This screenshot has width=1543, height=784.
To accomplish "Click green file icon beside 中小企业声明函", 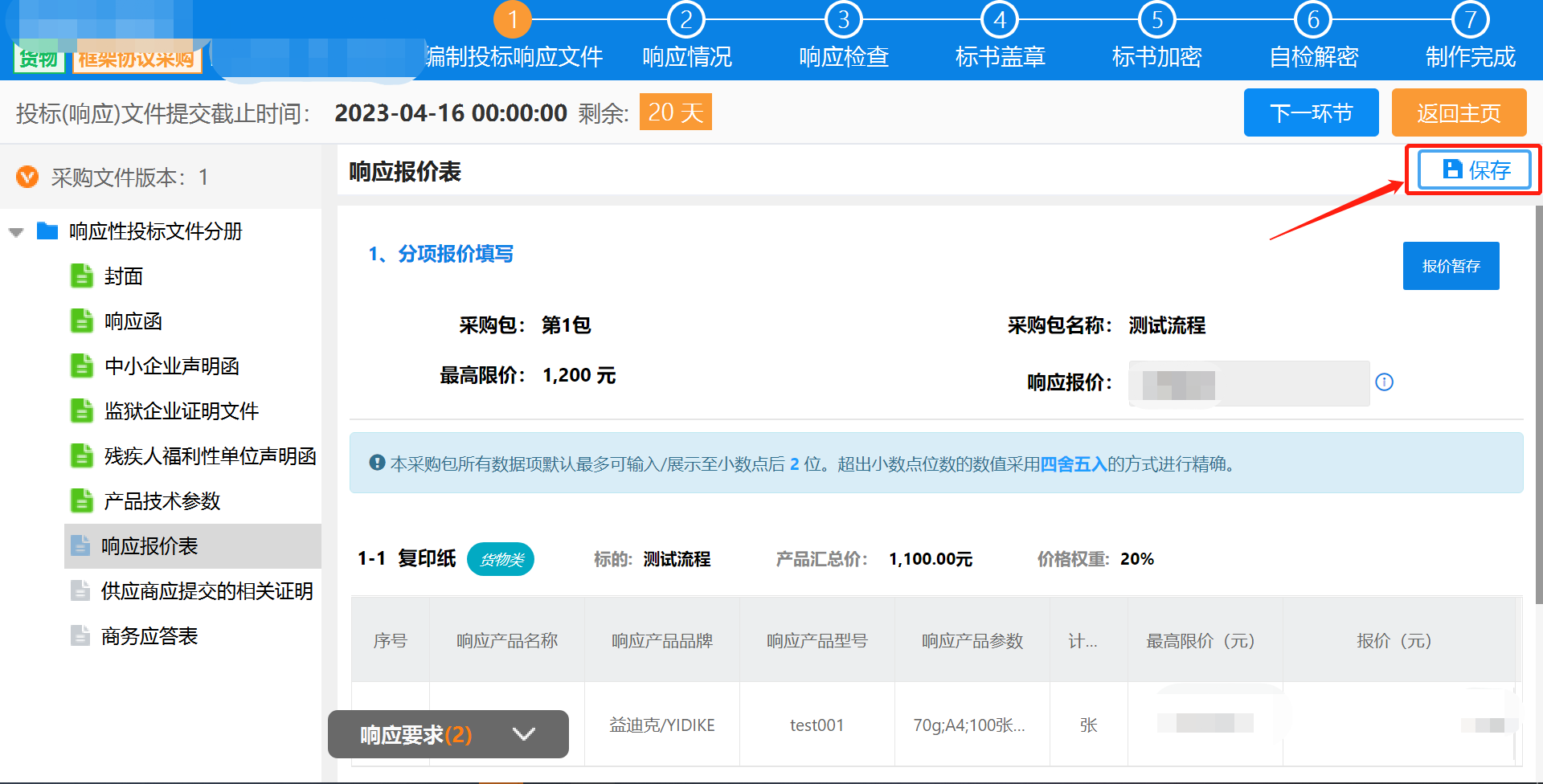I will (x=81, y=365).
